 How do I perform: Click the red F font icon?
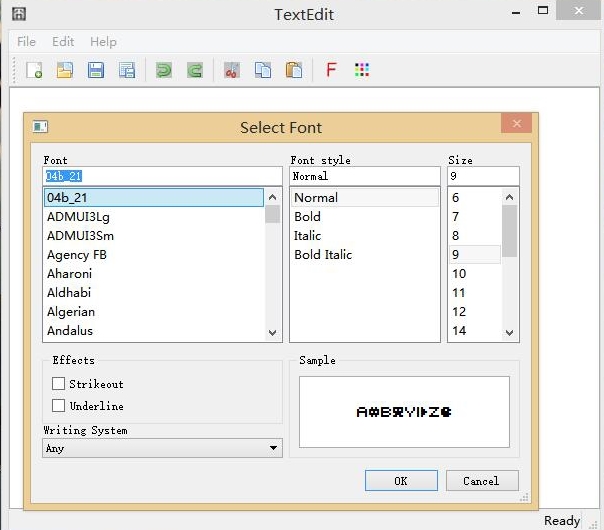331,70
